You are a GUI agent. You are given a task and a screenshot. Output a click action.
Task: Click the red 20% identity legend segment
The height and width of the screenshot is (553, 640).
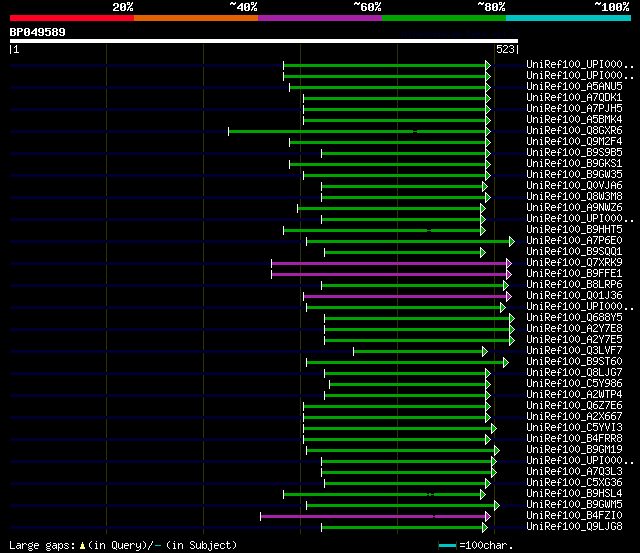[x=72, y=18]
